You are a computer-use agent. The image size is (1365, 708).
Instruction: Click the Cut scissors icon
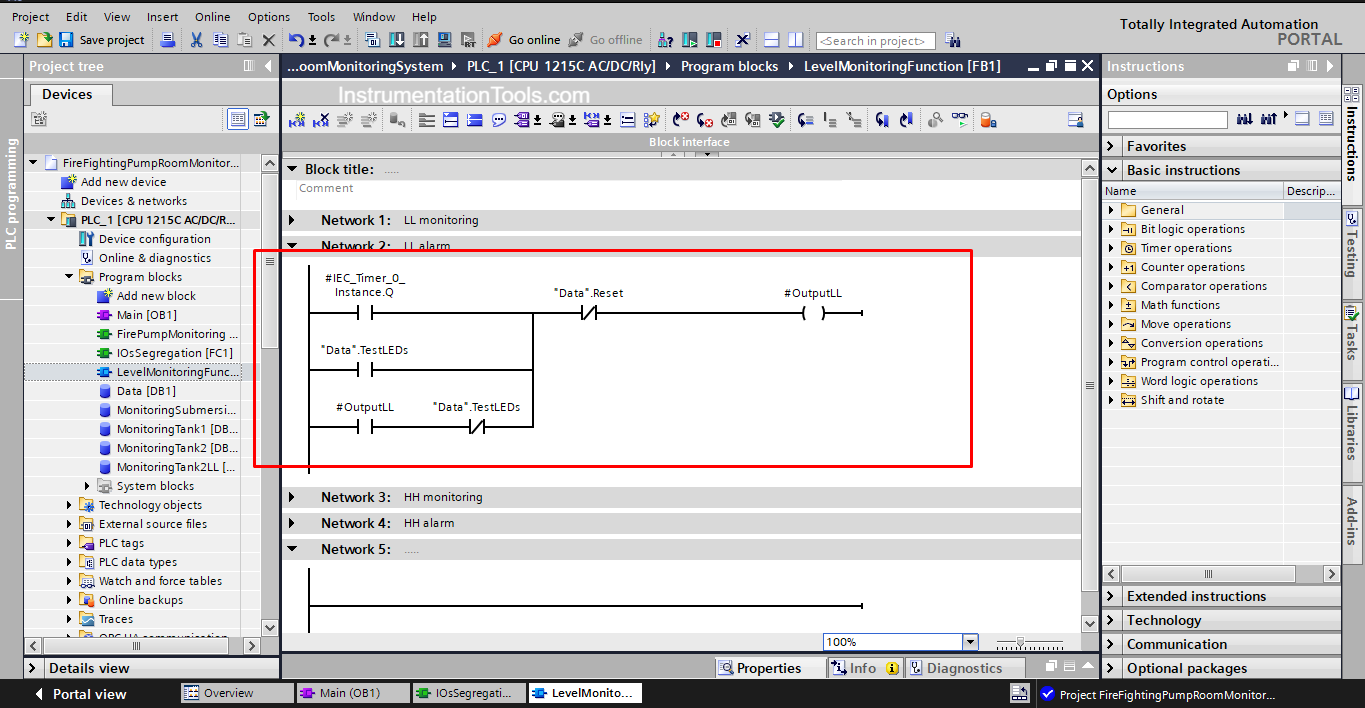click(x=196, y=40)
